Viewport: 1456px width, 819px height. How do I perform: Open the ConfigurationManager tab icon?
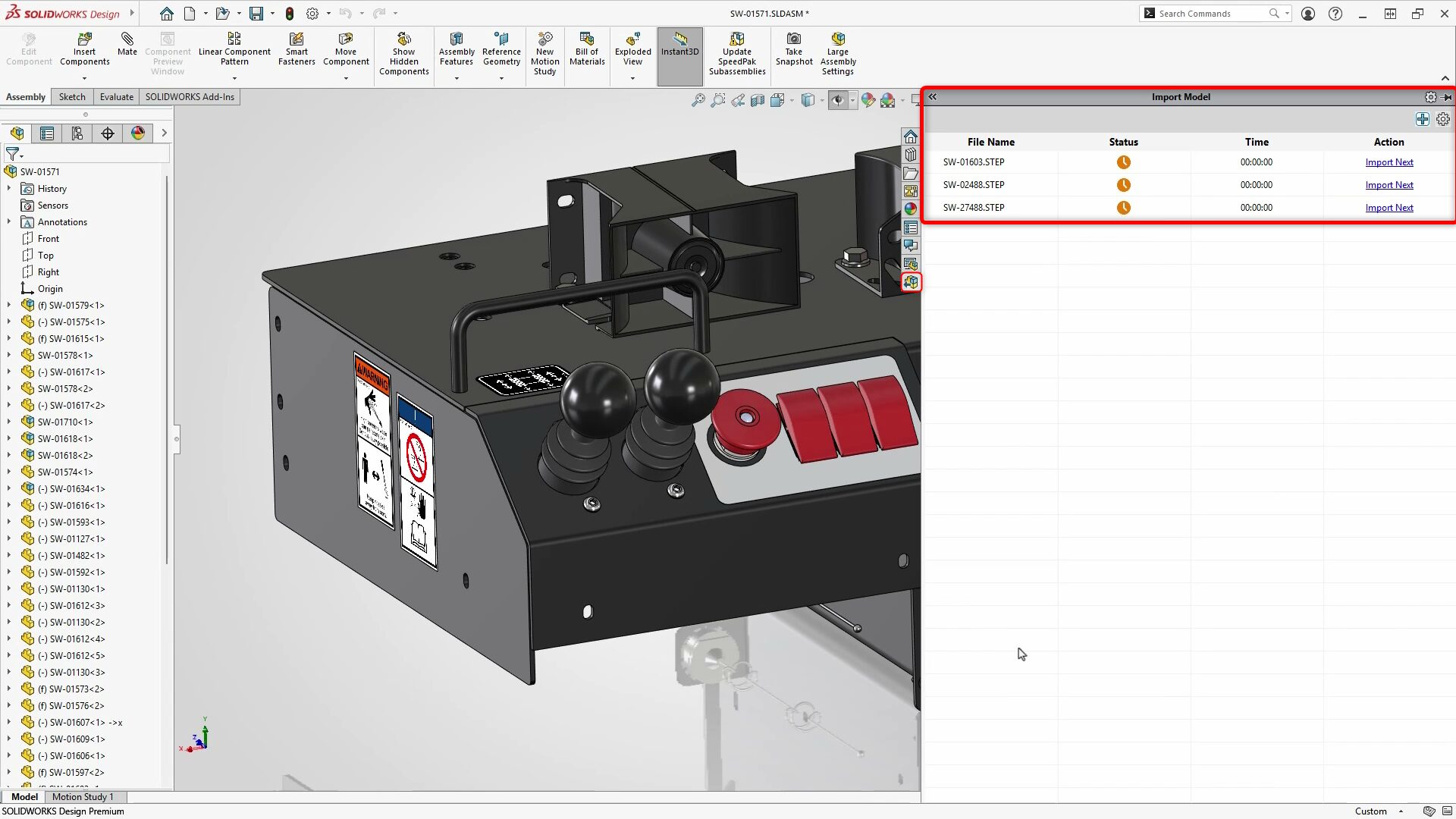77,133
